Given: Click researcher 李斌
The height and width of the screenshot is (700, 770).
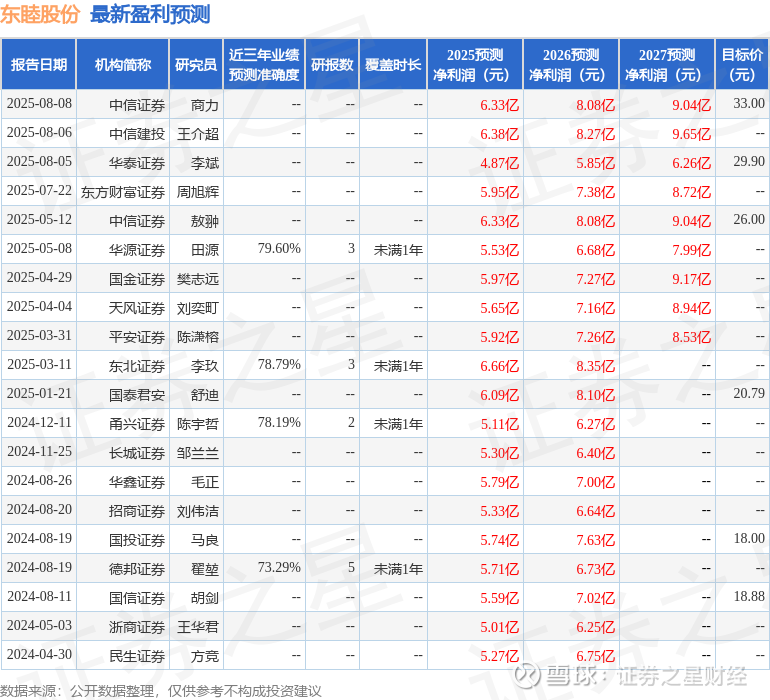Looking at the screenshot, I should (205, 163).
